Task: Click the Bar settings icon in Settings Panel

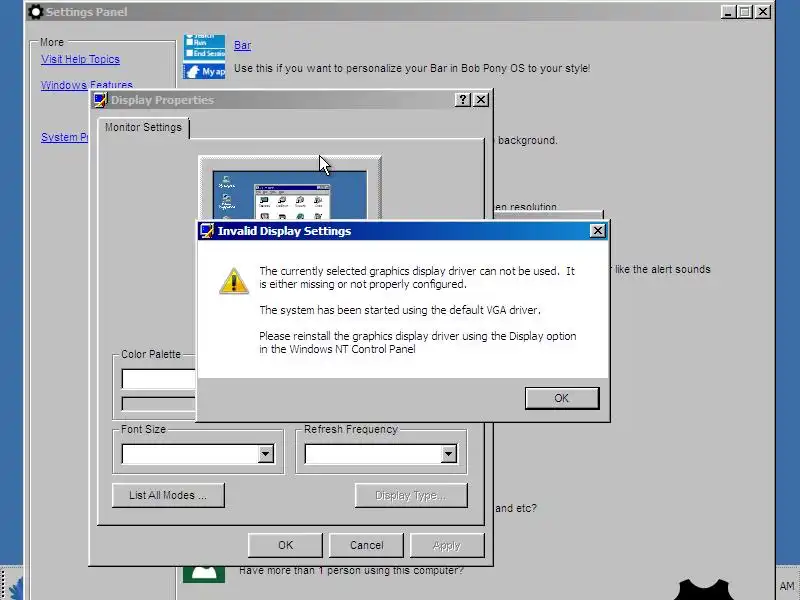Action: (205, 56)
